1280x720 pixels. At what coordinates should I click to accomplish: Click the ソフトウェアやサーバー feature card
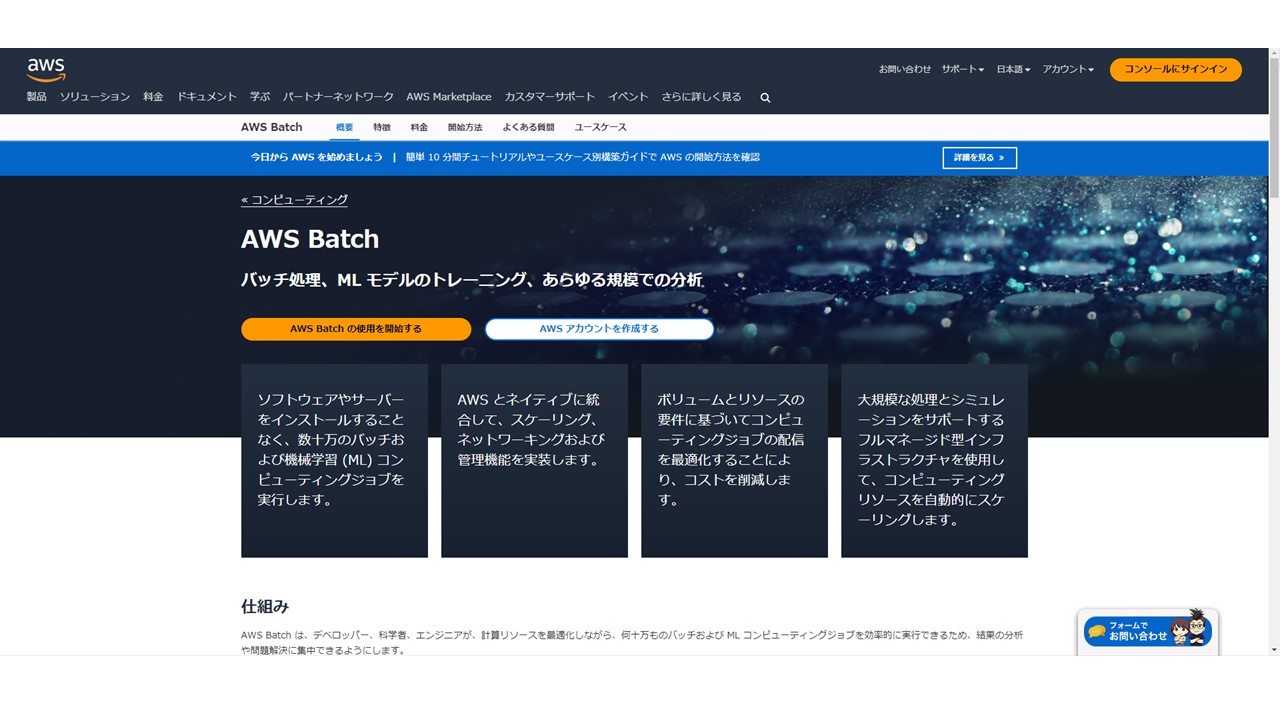pos(334,460)
